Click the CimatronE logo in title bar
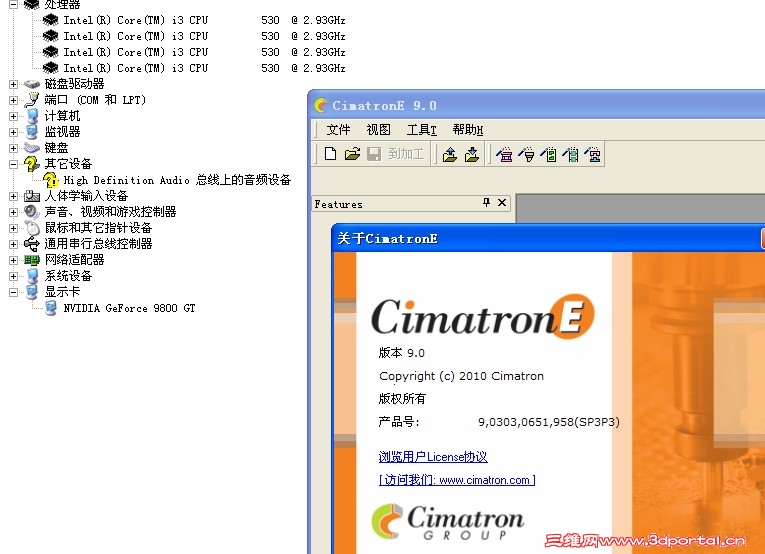 [321, 105]
